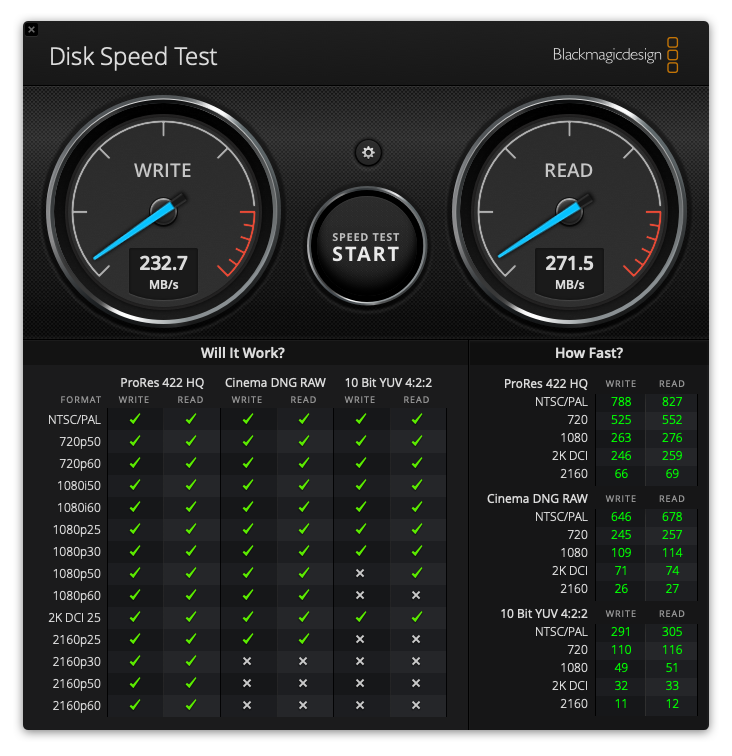The width and height of the screenshot is (732, 756).
Task: Click ProRes read checkmark for 2160p60
Action: 191,705
